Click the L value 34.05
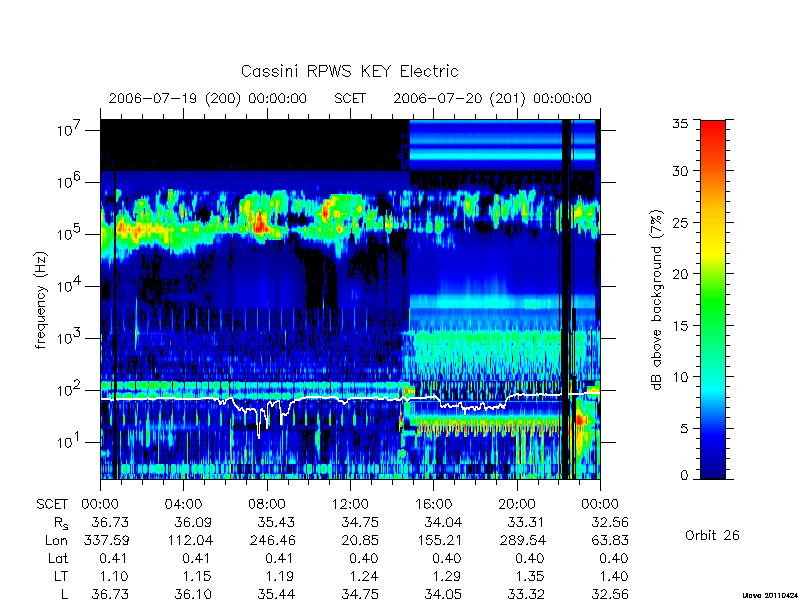This screenshot has height=600, width=800. click(443, 594)
